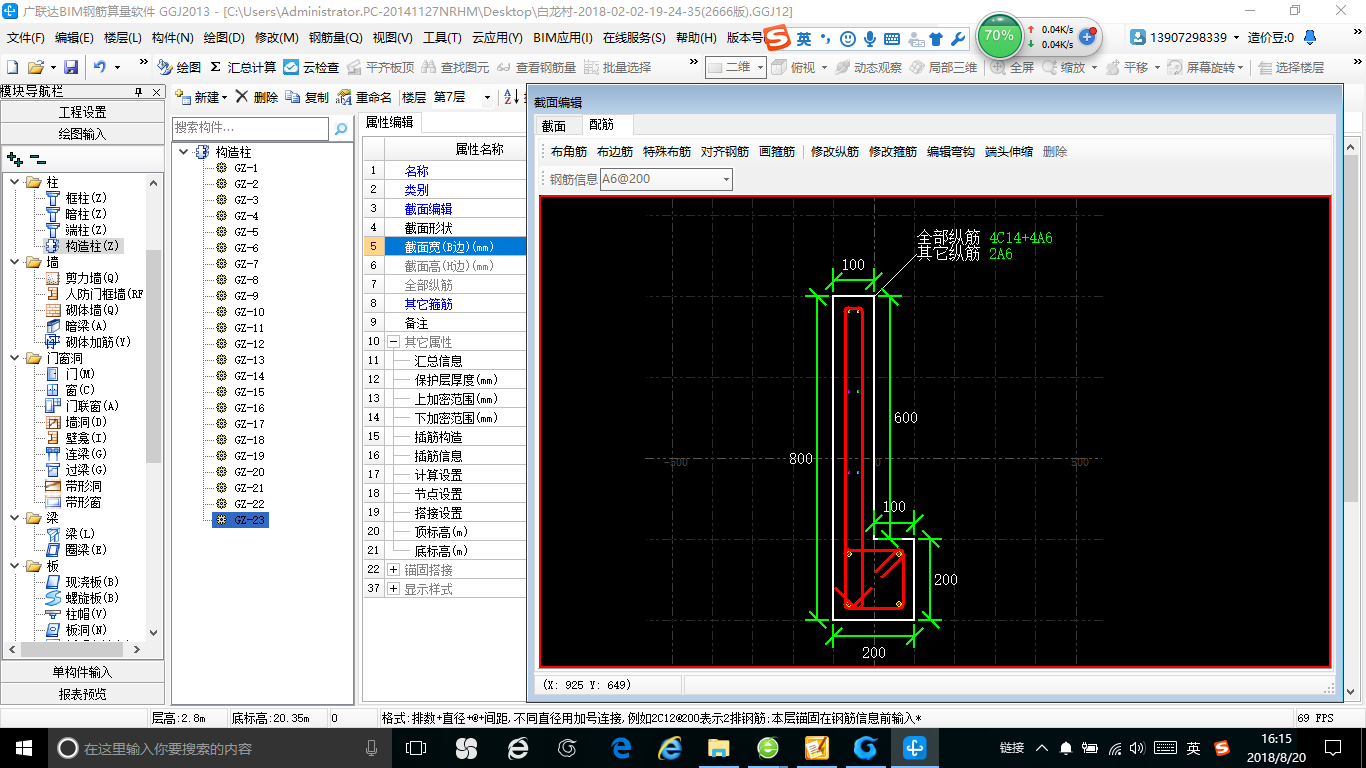Open File Explorer from the taskbar
1366x768 pixels.
(x=718, y=747)
